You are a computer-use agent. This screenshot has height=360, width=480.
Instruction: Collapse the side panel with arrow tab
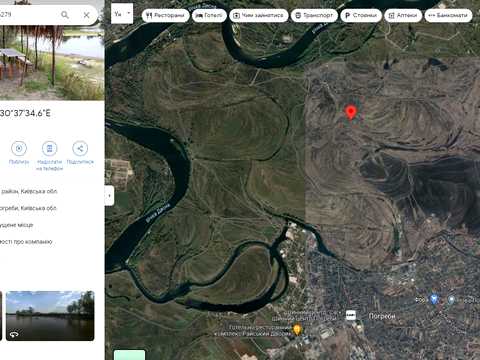point(109,196)
